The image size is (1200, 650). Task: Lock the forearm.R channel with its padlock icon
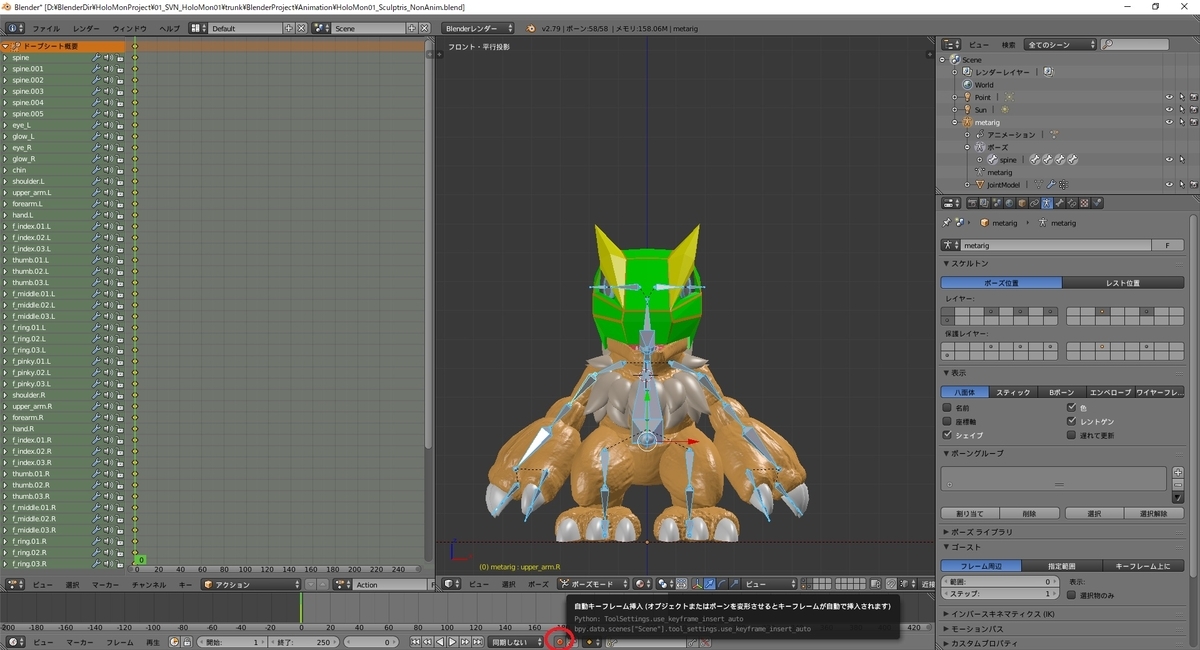point(120,418)
